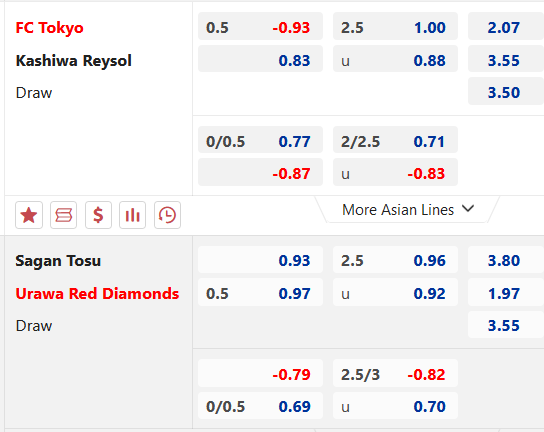Click FC Tokyo team name
Image resolution: width=544 pixels, height=432 pixels.
pos(50,28)
